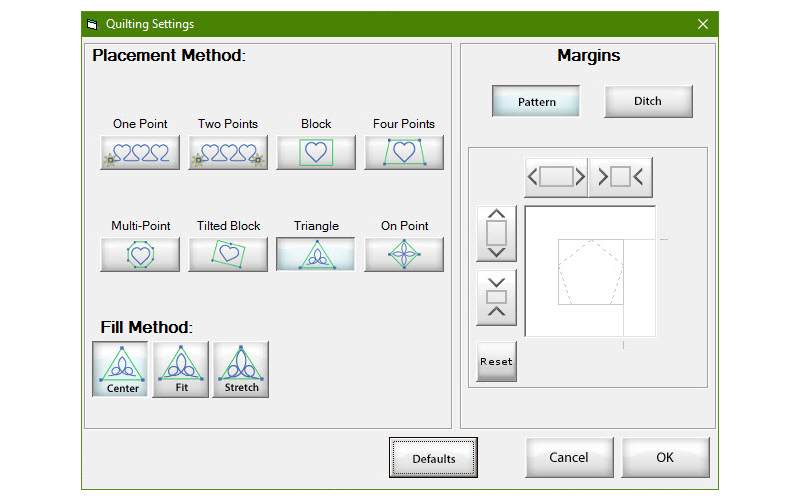Choose the Two Points placement icon
The height and width of the screenshot is (500, 800).
(x=228, y=153)
